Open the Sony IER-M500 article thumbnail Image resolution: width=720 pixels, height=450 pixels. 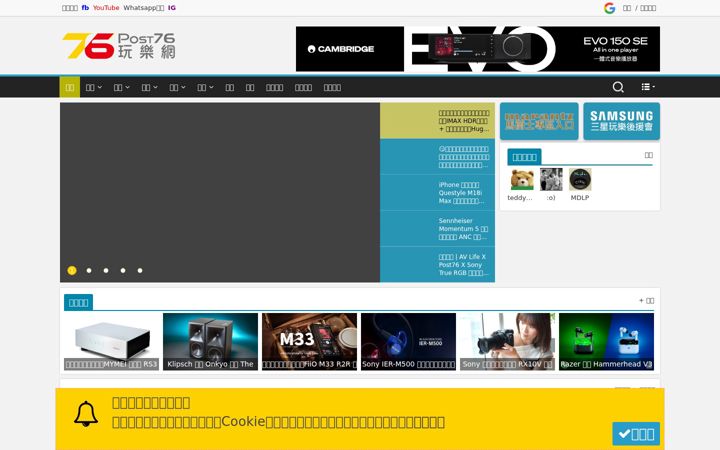click(408, 342)
